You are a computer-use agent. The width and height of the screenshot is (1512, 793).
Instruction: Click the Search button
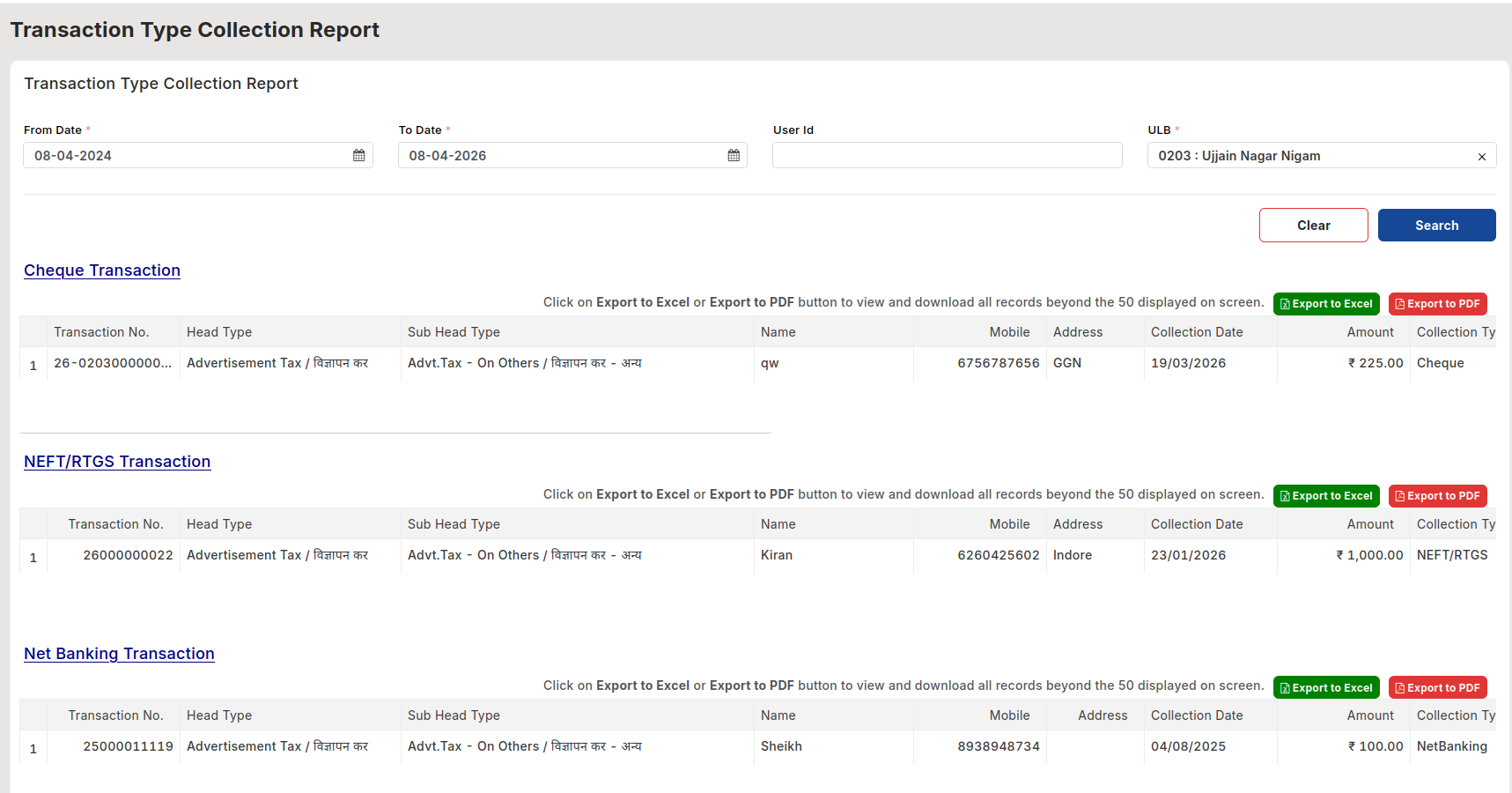[1437, 226]
